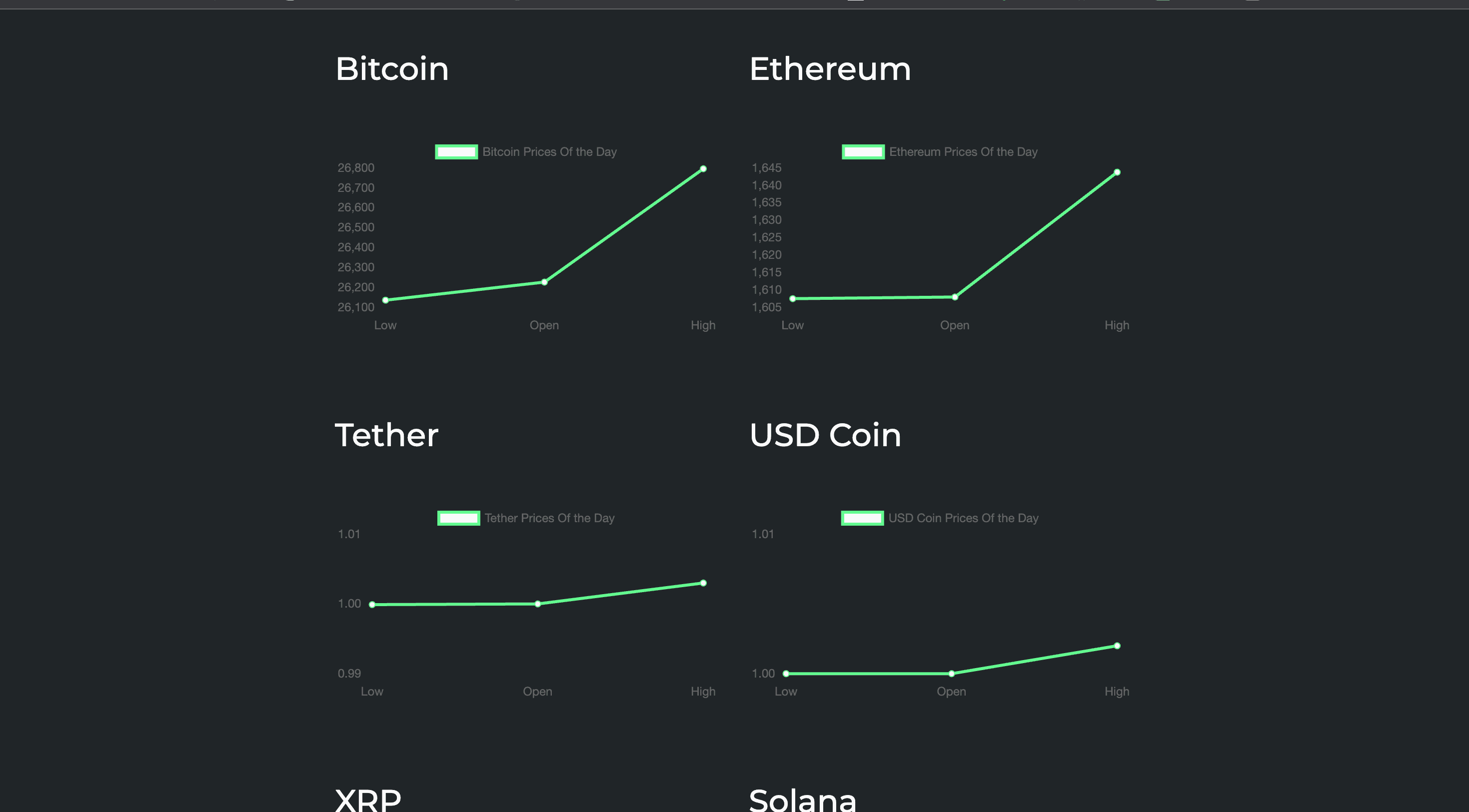Click Ethereum chart High data point
This screenshot has height=812, width=1469.
(x=1117, y=172)
